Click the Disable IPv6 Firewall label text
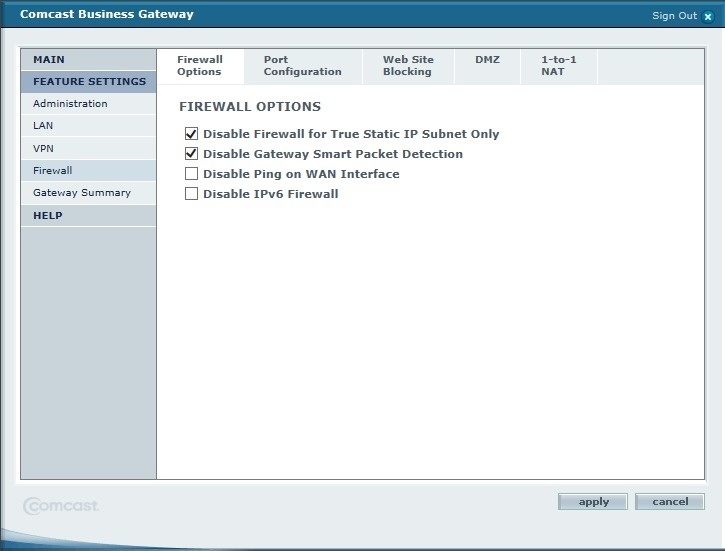725x551 pixels. 271,194
